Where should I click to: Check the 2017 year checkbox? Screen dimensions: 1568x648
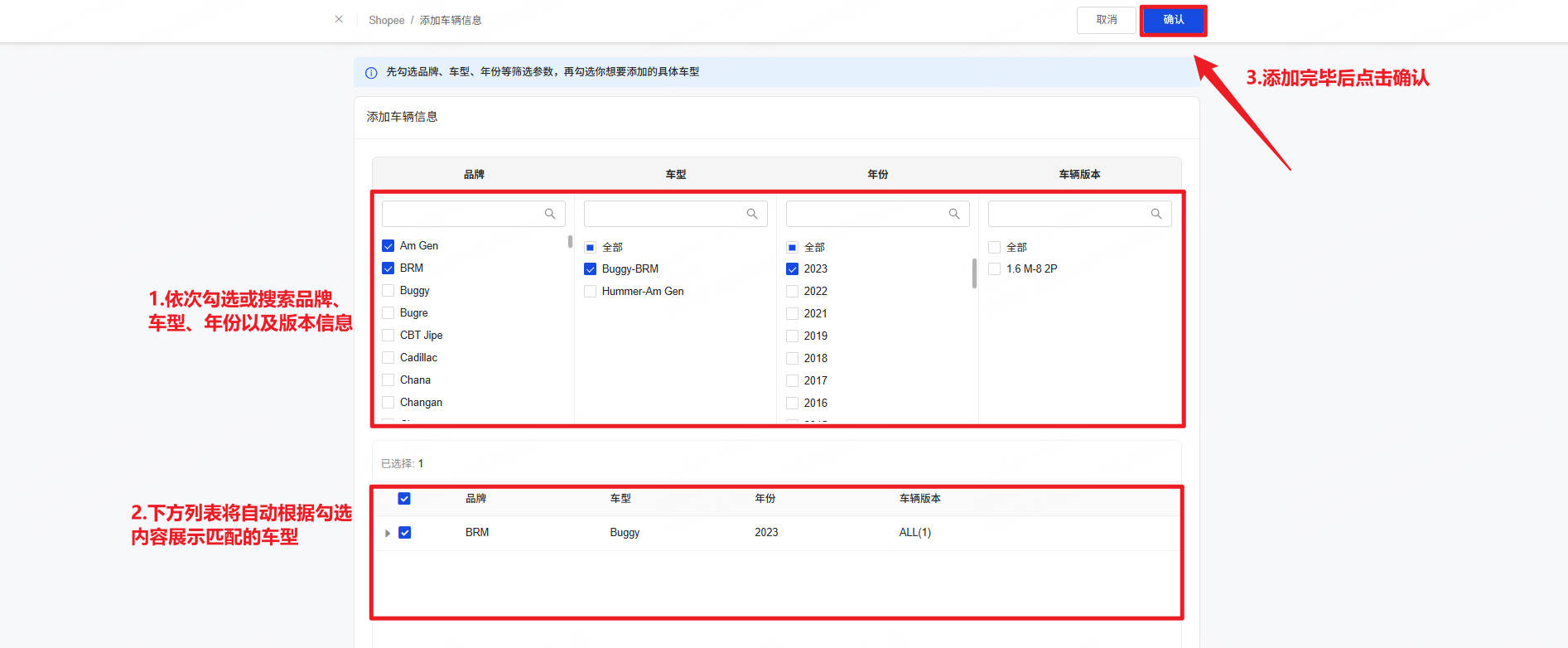pos(792,381)
